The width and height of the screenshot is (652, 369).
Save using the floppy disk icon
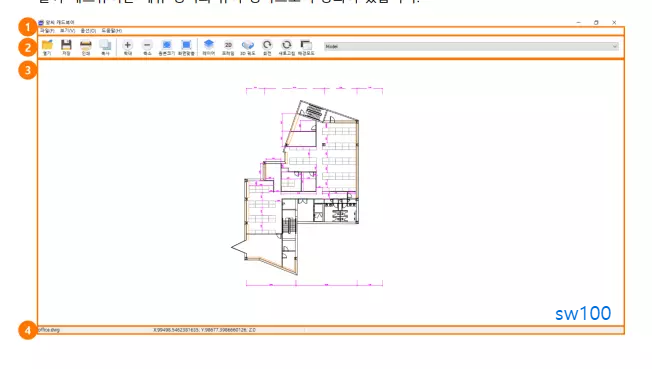pyautogui.click(x=66, y=47)
